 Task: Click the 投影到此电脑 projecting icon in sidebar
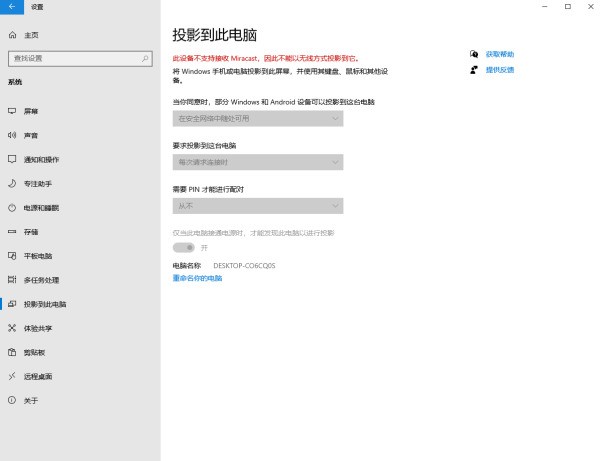point(12,304)
